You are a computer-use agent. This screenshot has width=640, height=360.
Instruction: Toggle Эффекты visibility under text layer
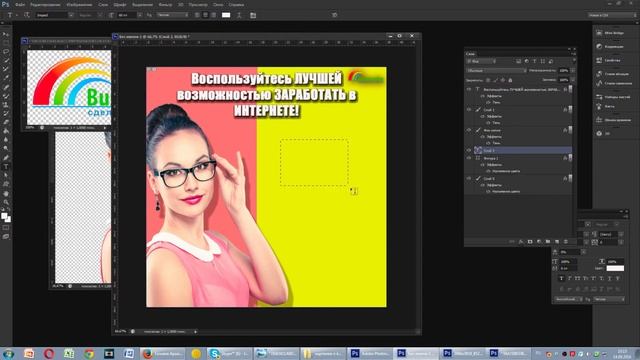click(482, 96)
